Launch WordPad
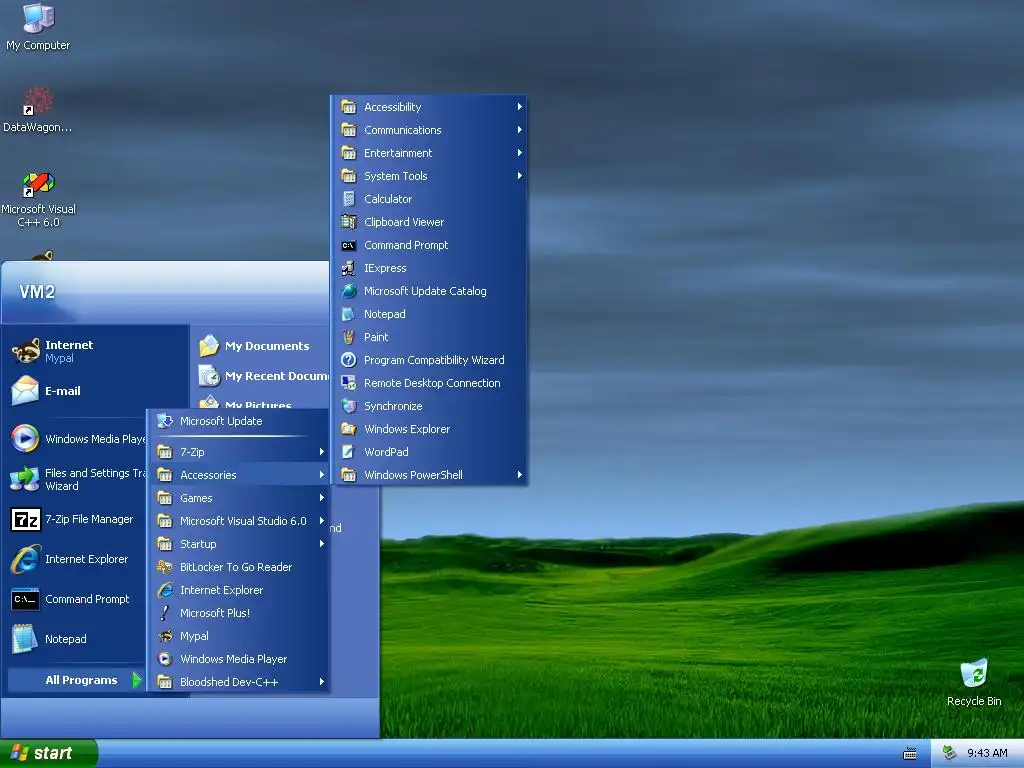Screen dimensions: 1024x768 [429, 452]
